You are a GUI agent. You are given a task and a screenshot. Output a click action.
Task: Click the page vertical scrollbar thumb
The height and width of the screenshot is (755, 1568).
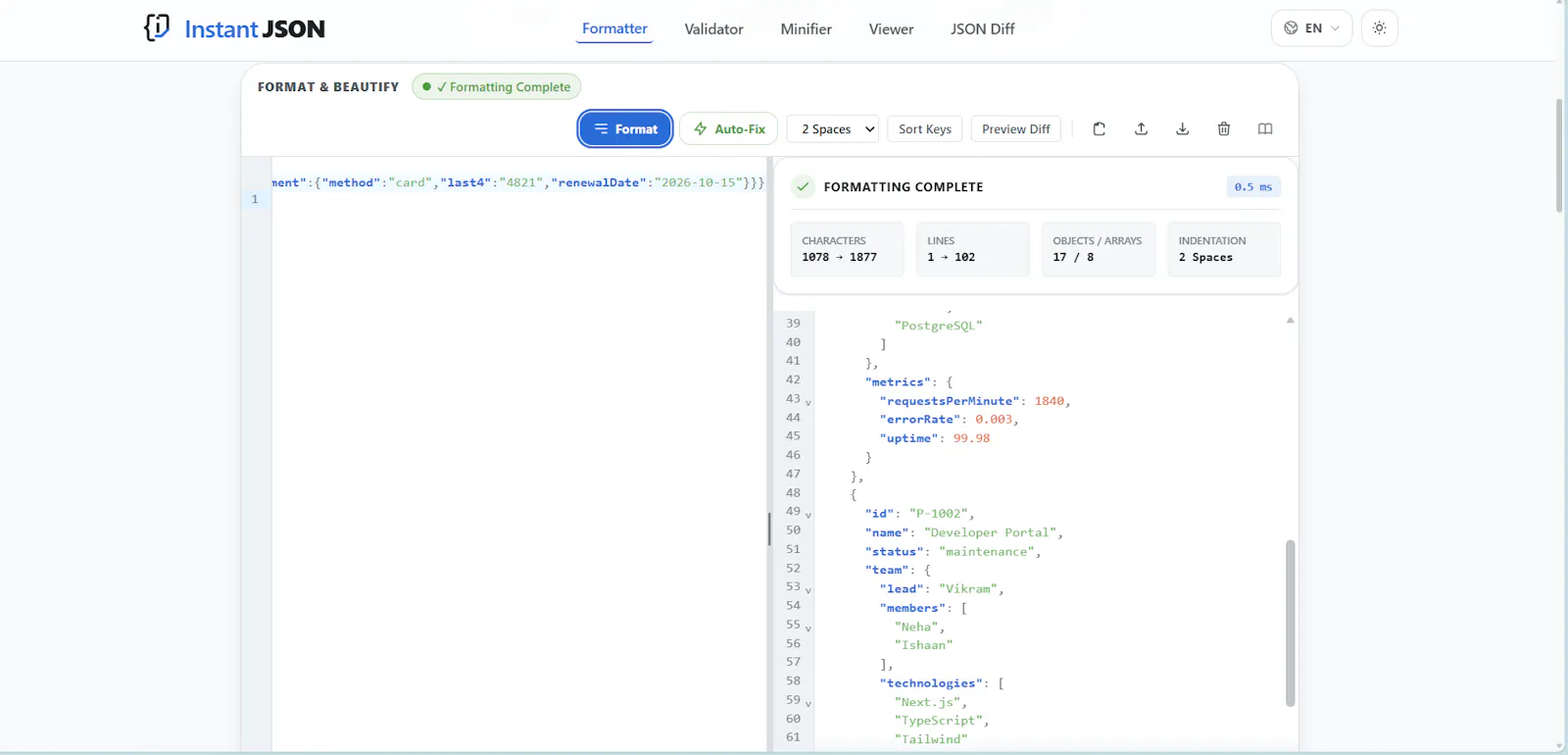(x=1559, y=155)
